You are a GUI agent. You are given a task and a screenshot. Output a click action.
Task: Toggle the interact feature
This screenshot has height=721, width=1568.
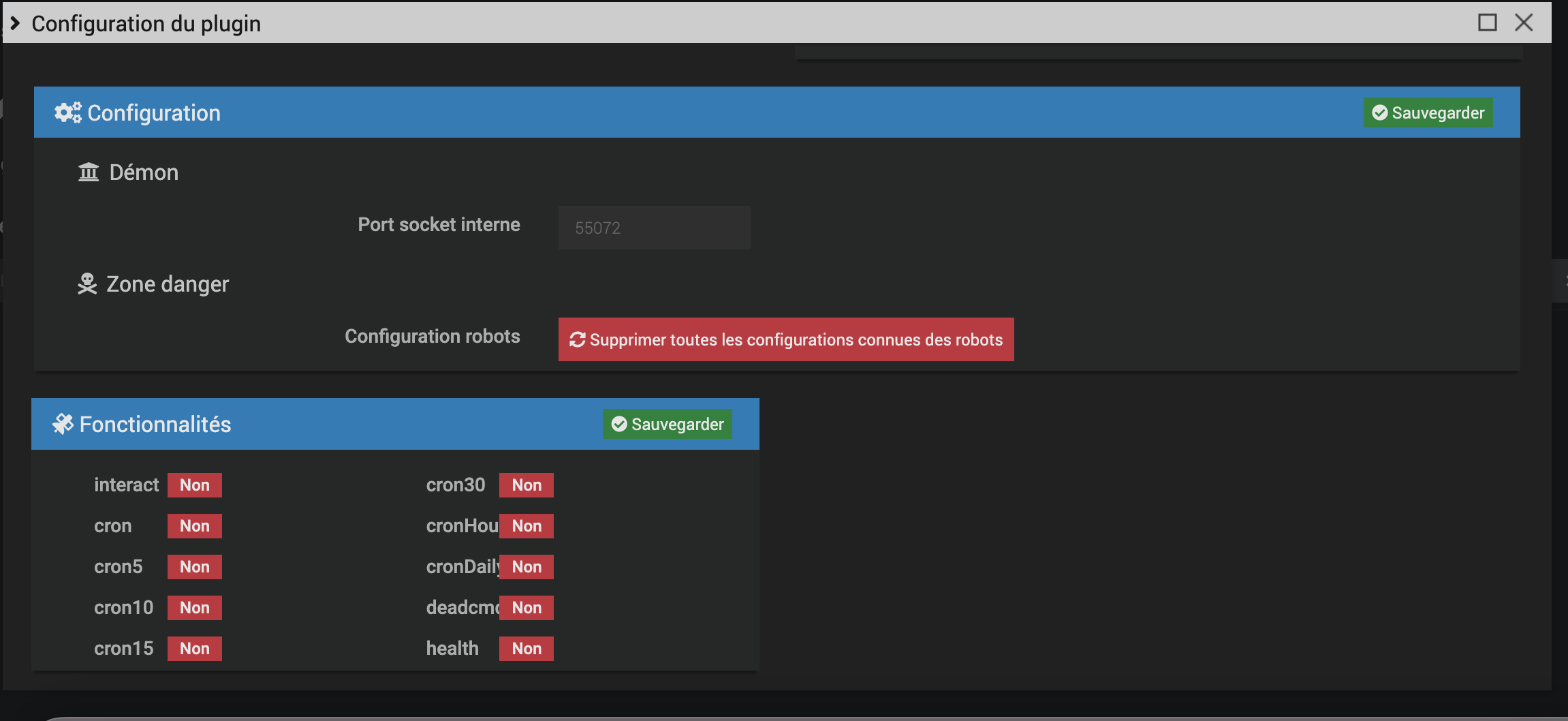click(x=195, y=485)
